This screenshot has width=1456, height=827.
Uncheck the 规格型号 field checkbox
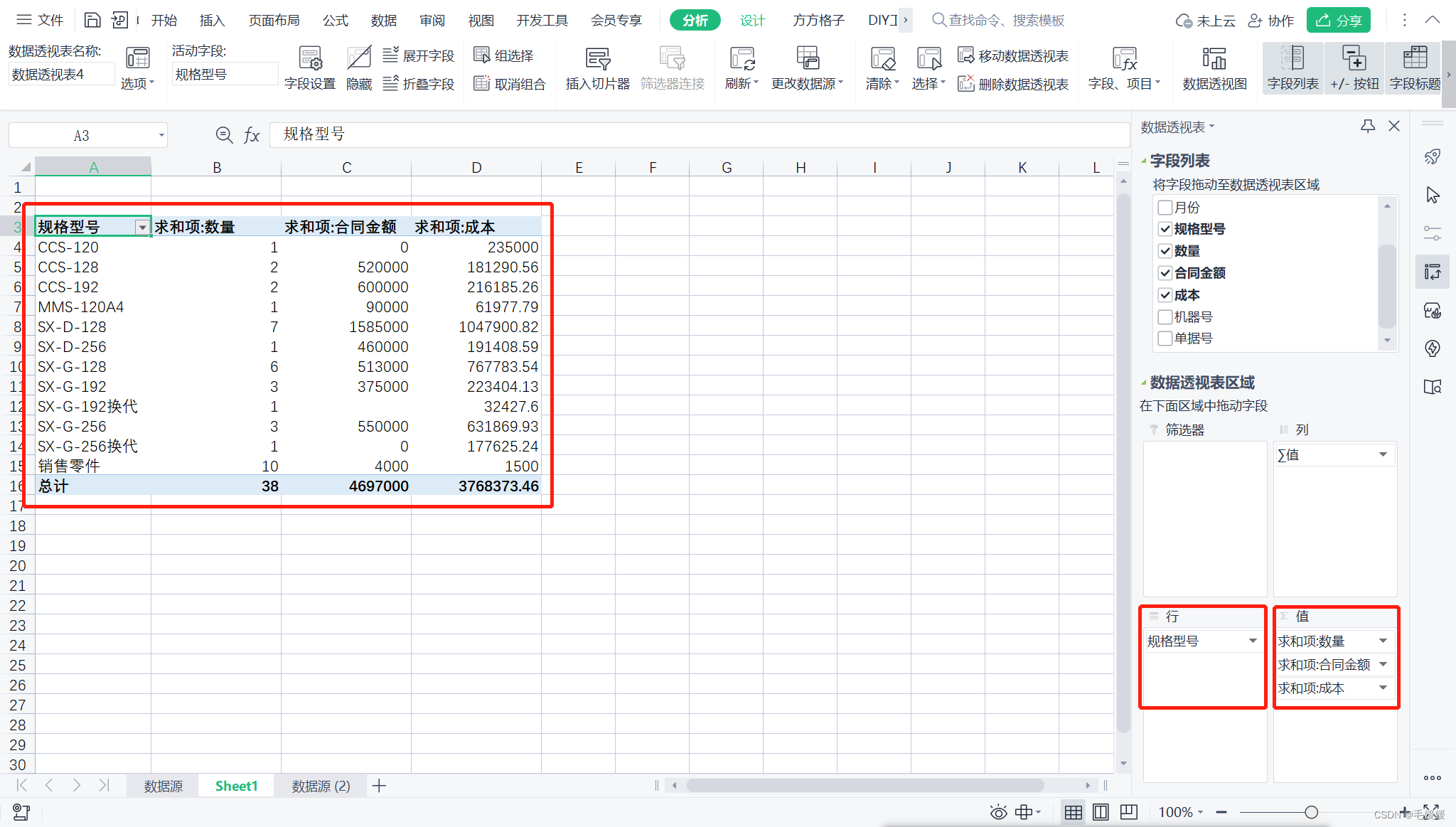click(x=1165, y=229)
